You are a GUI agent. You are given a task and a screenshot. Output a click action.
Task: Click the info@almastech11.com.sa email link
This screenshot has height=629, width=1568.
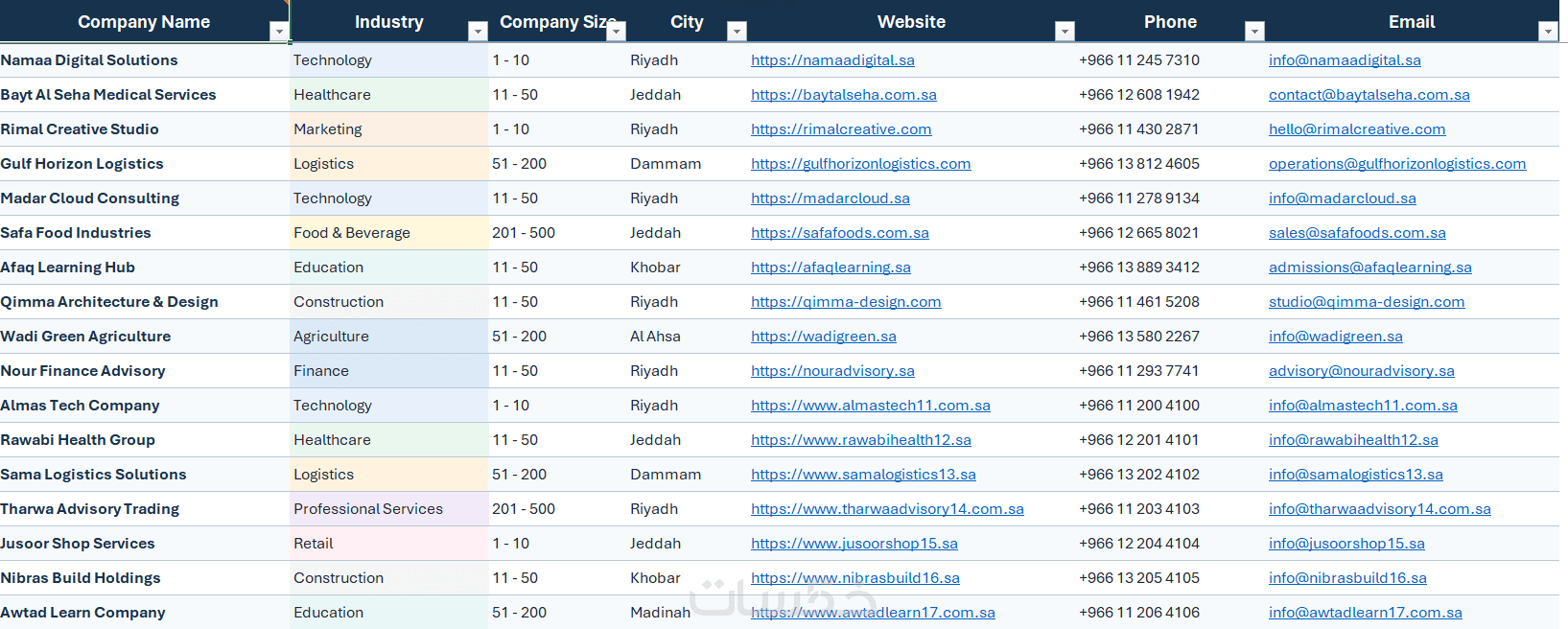pyautogui.click(x=1363, y=406)
